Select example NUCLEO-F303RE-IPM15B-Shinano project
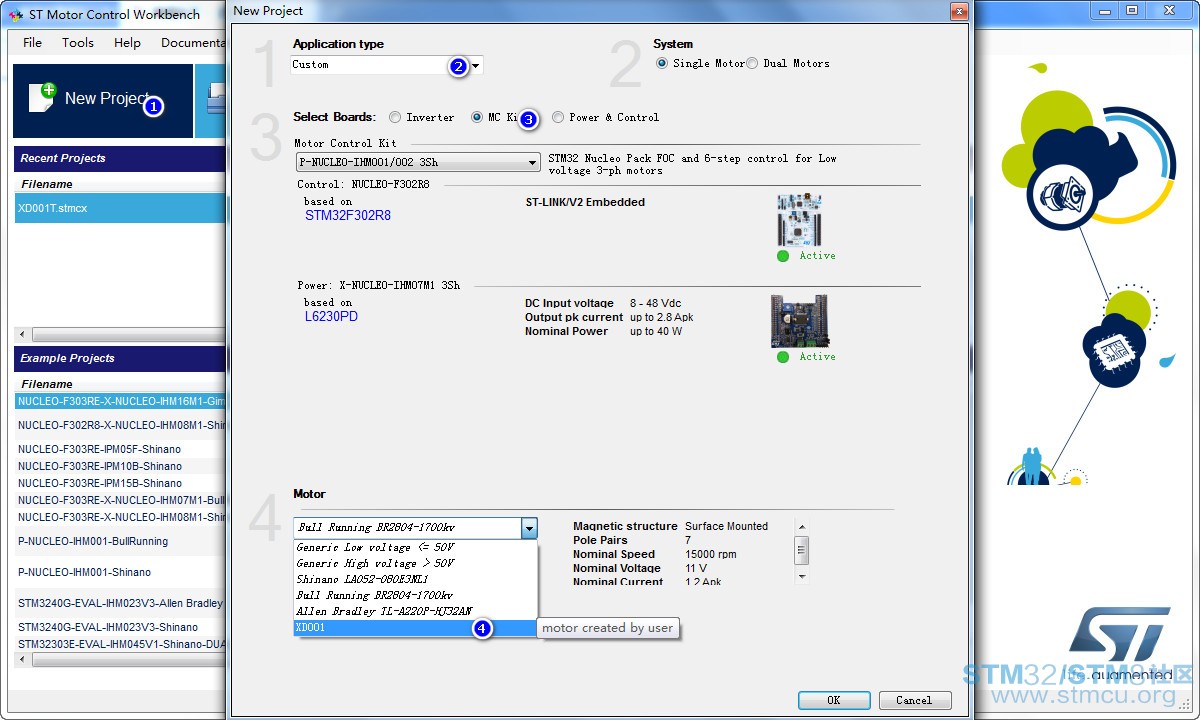1200x720 pixels. (120, 483)
